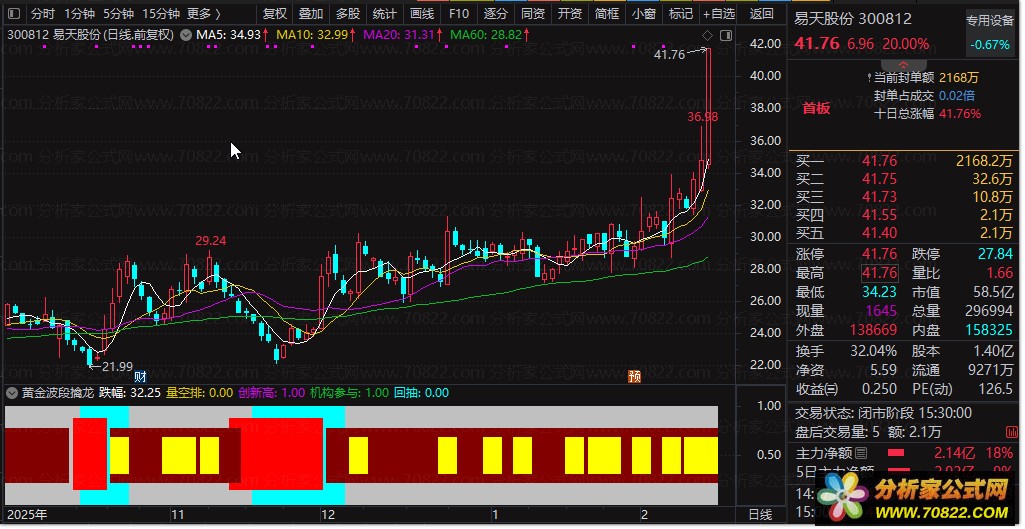Switch to the 1分钟 chart period
This screenshot has height=529, width=1025.
tap(79, 14)
